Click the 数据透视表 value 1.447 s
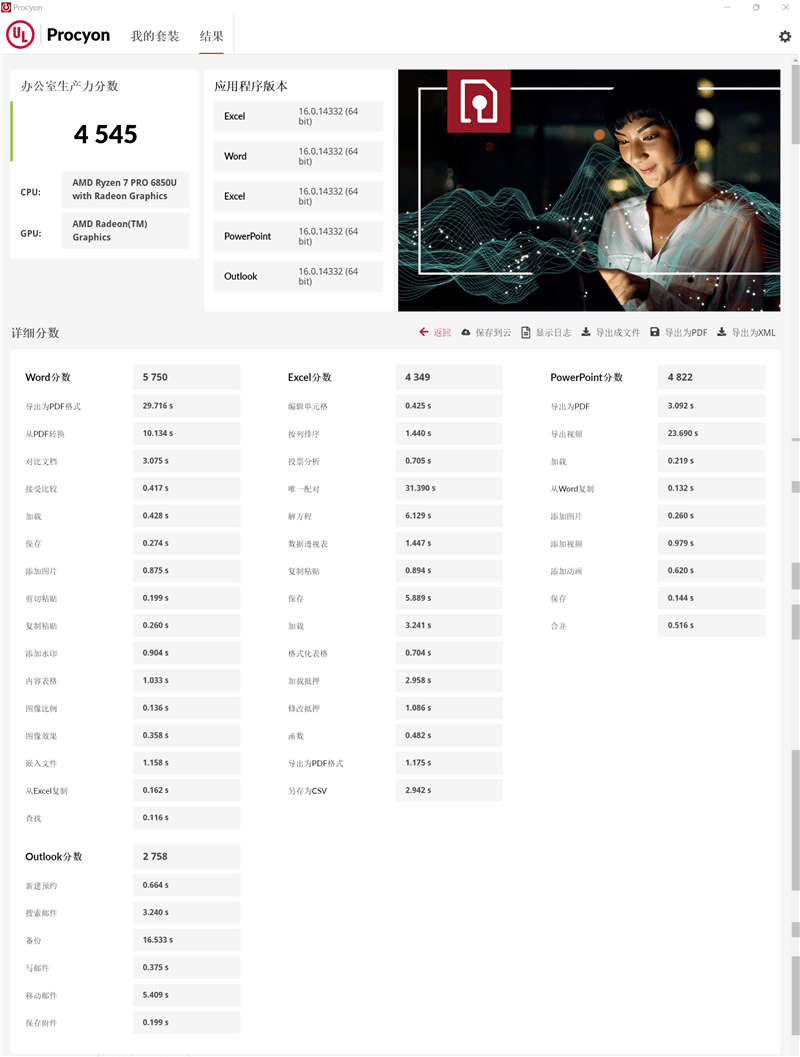Screen dimensions: 800x1057 pyautogui.click(x=449, y=543)
